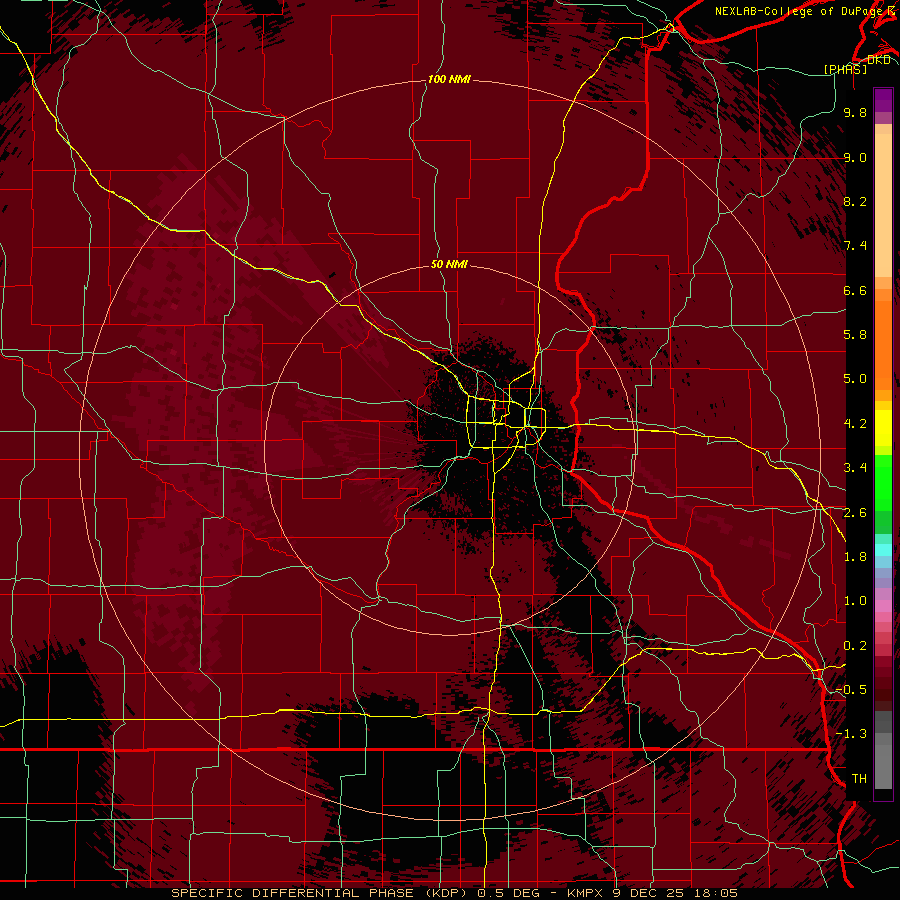
Task: Click the [PHAS] legend title
Action: [845, 69]
